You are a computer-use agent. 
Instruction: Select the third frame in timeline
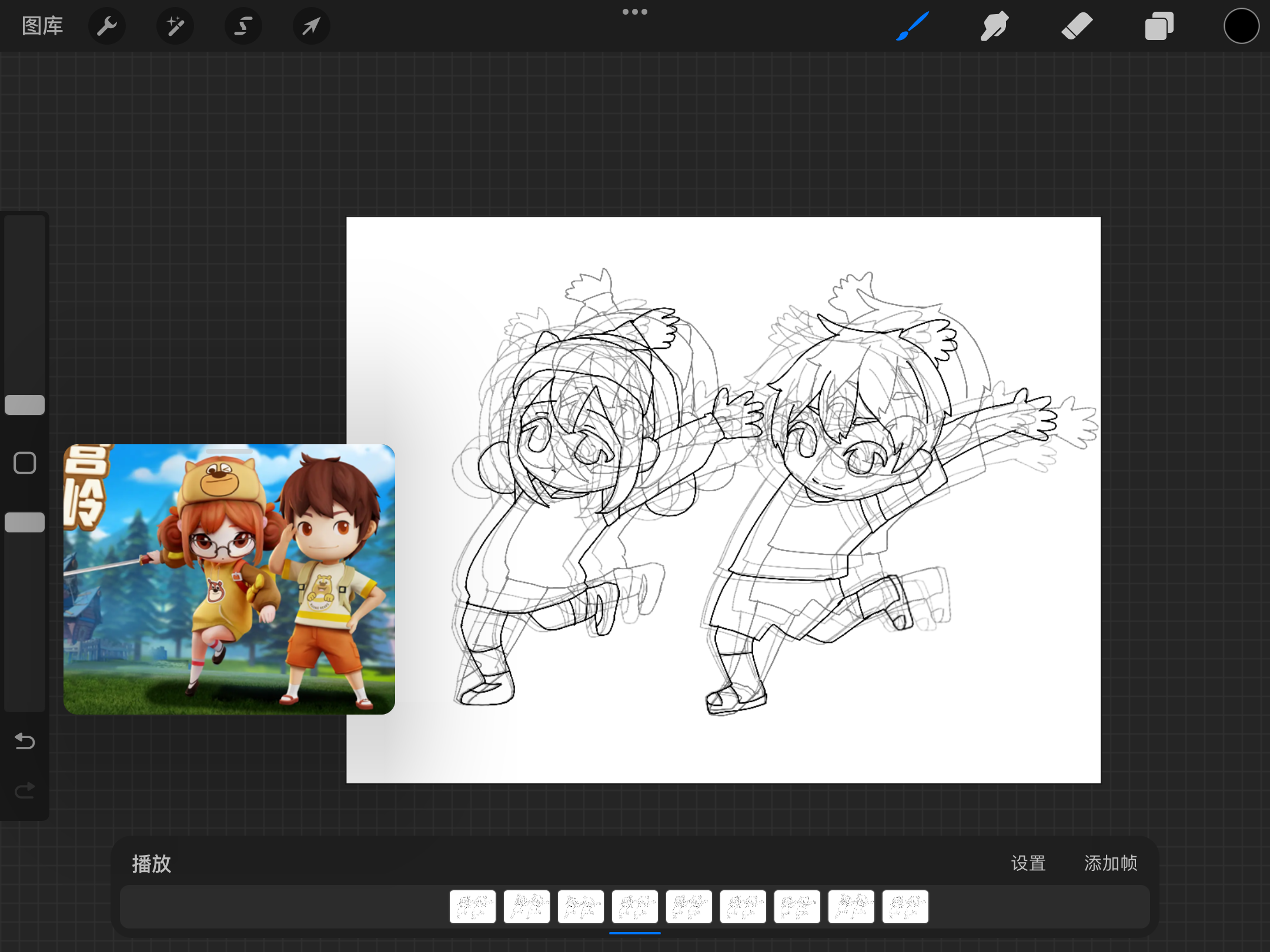(581, 907)
